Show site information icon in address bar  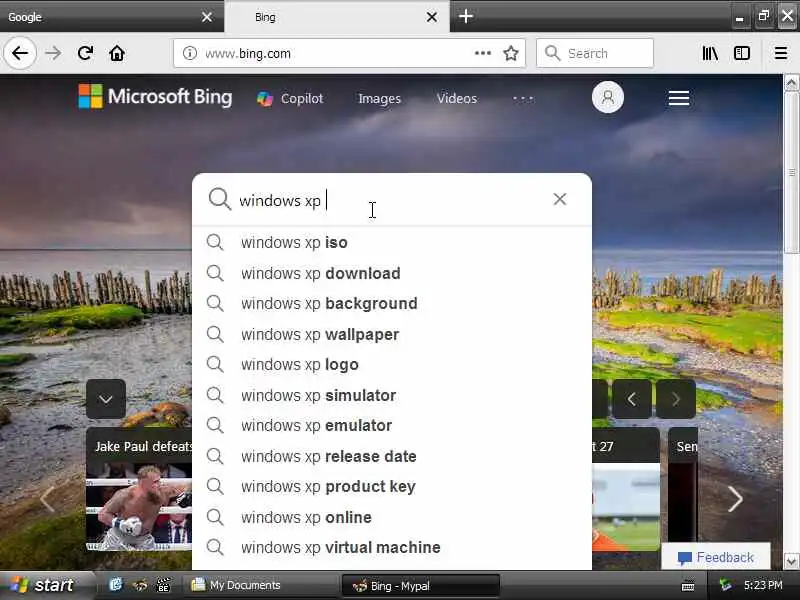click(190, 53)
